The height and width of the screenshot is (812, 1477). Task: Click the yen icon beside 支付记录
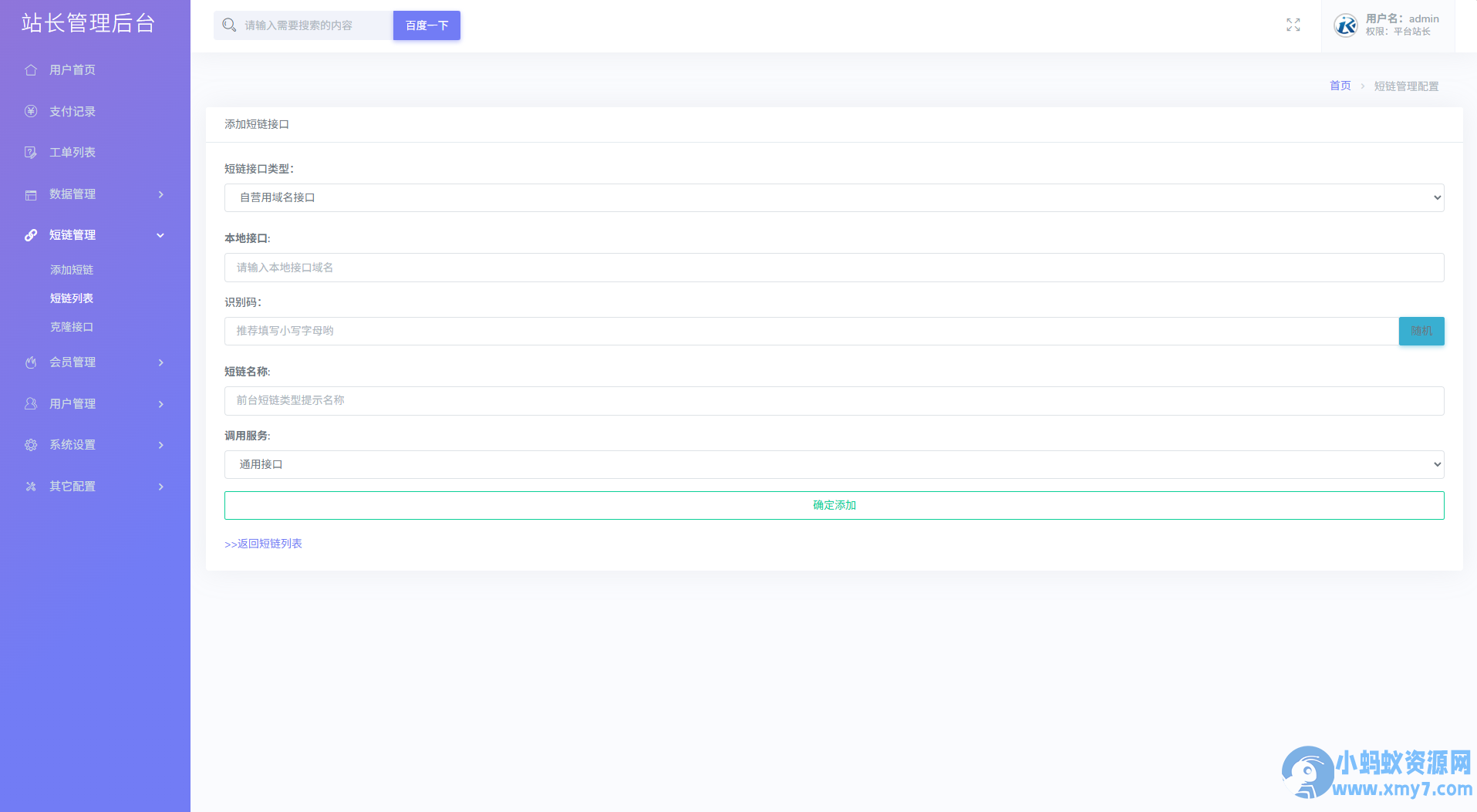pyautogui.click(x=31, y=111)
